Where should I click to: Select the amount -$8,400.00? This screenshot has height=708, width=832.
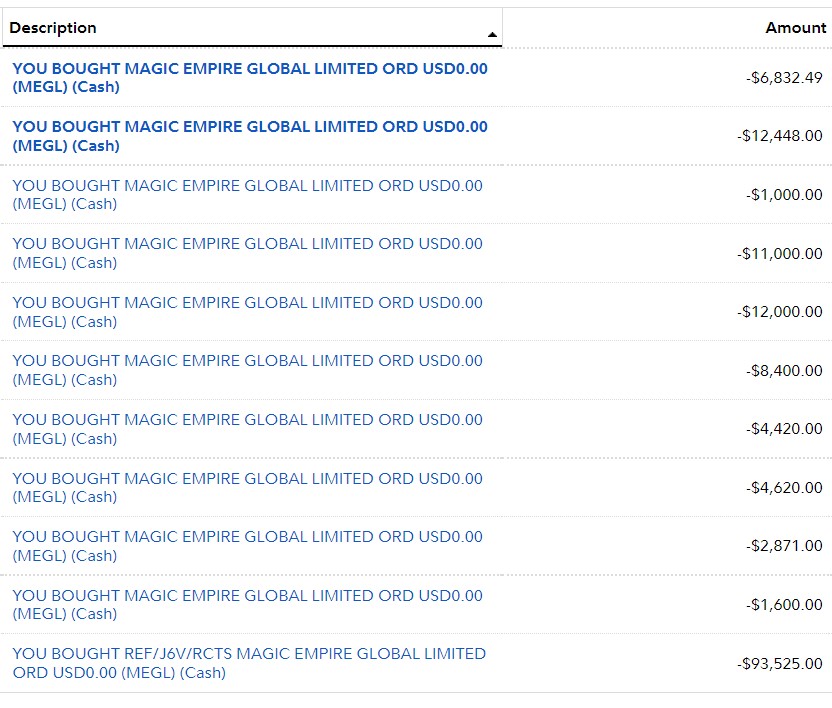(784, 370)
